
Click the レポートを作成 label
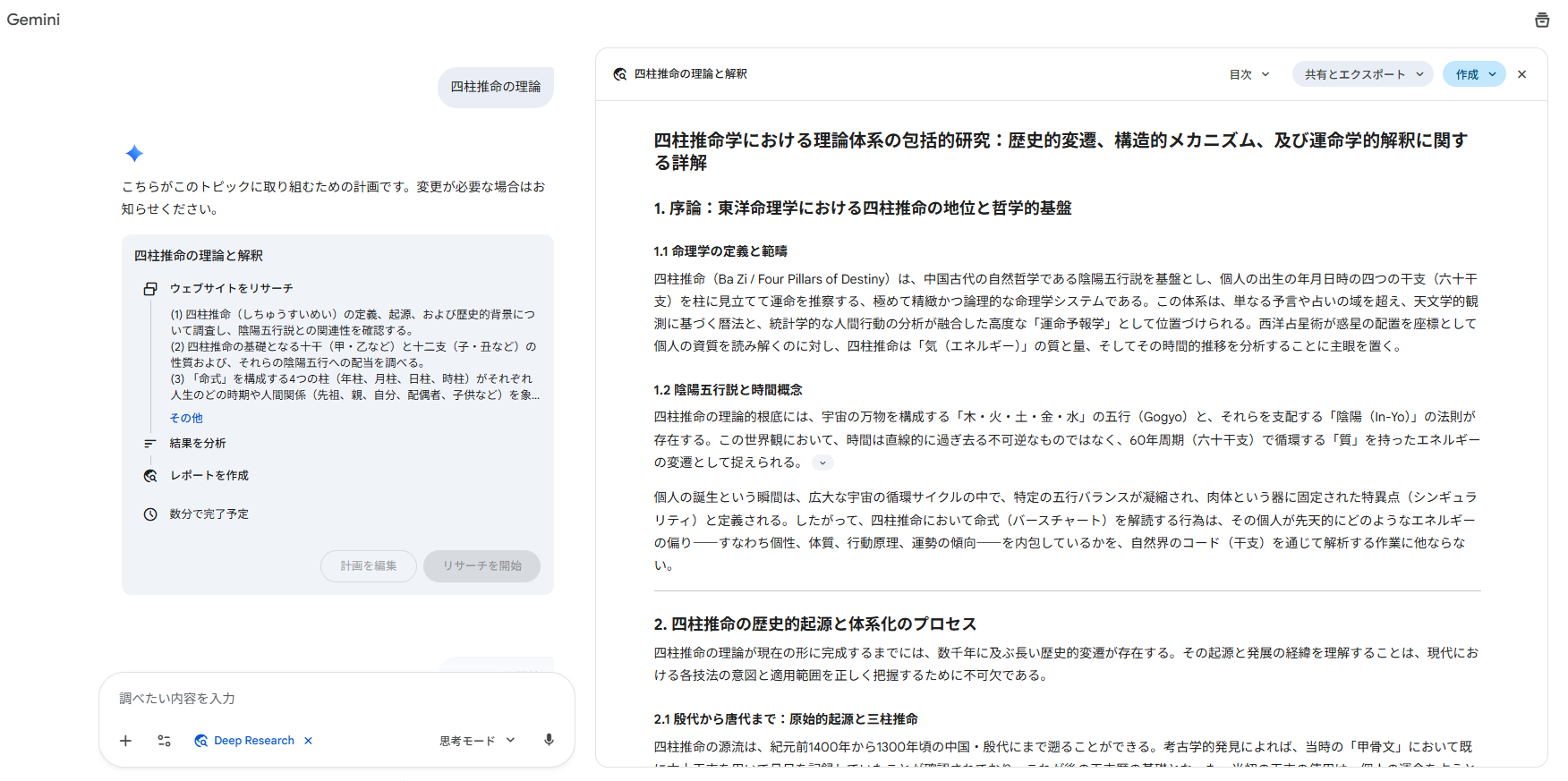(x=209, y=476)
